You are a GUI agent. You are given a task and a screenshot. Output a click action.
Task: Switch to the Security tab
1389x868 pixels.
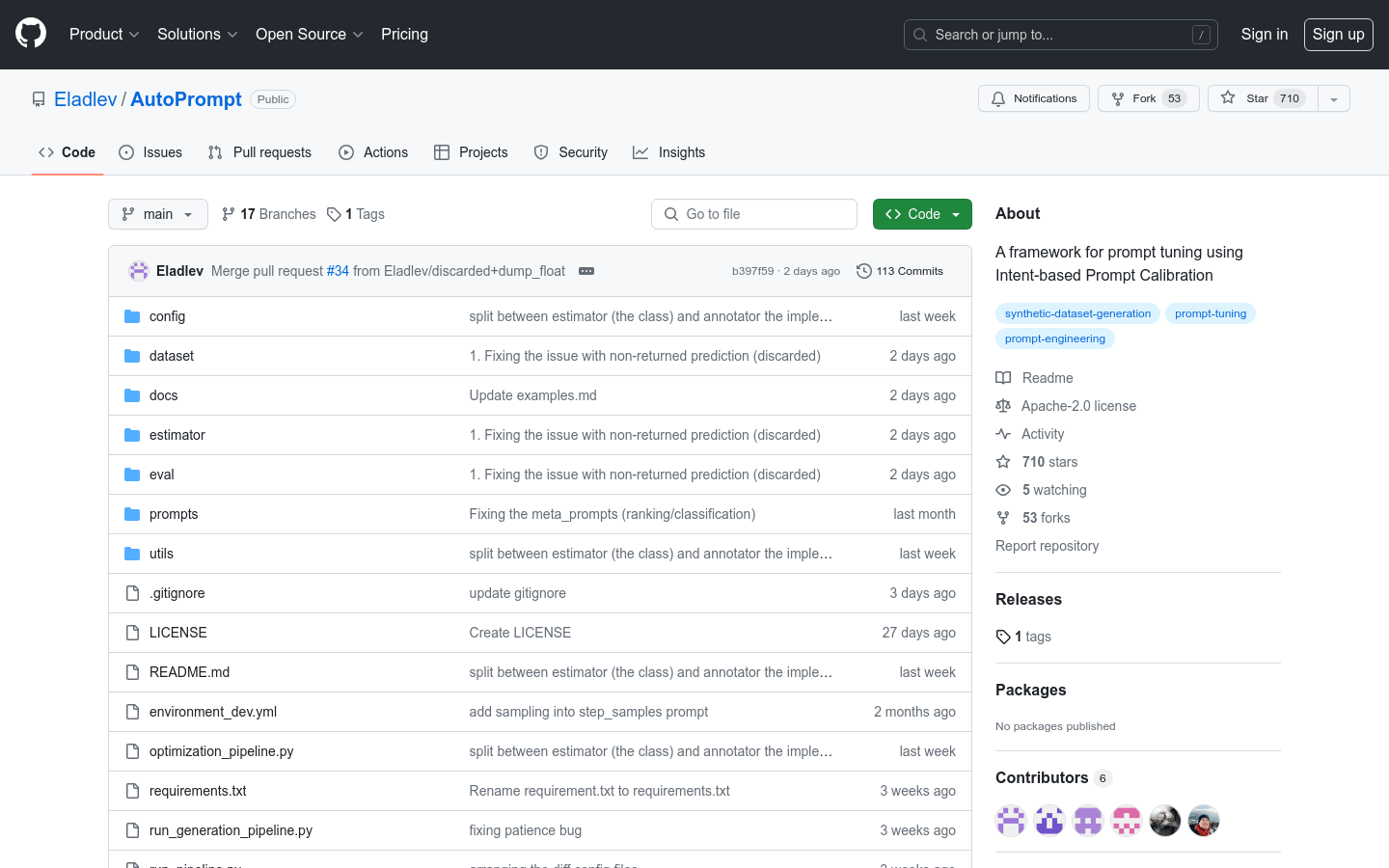[x=570, y=152]
